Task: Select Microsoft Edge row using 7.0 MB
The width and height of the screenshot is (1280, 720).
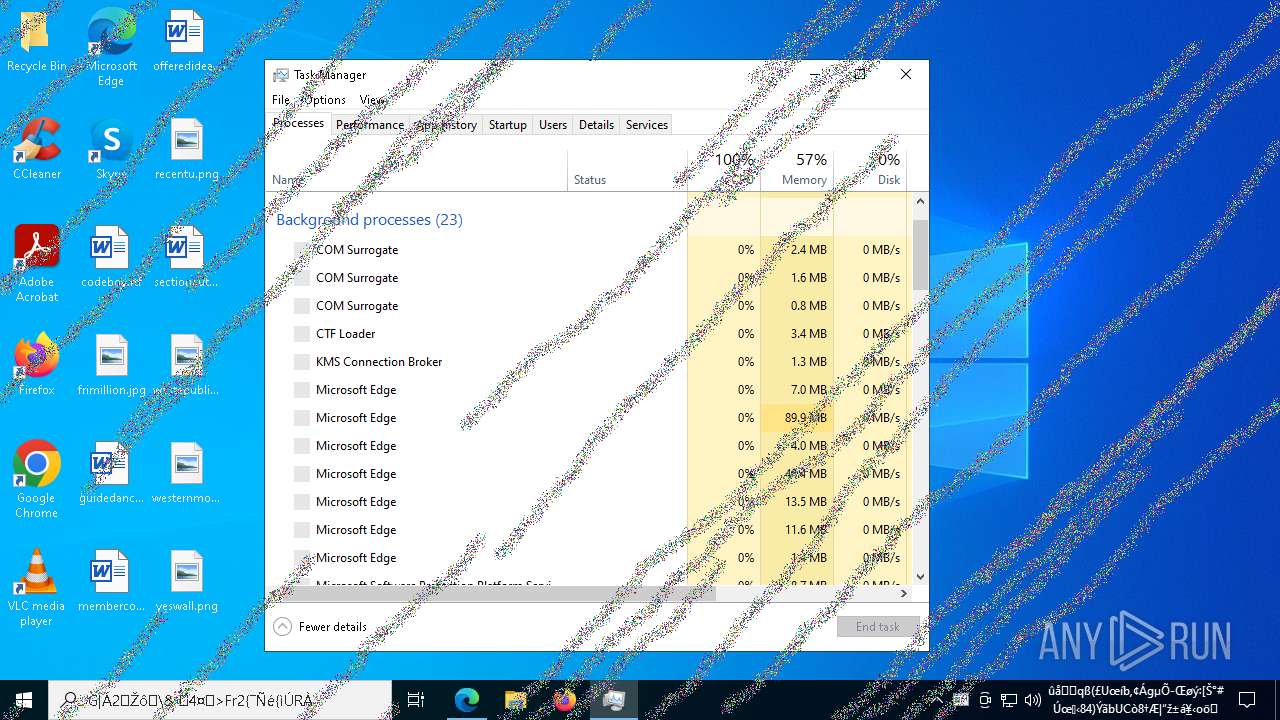Action: click(x=586, y=390)
